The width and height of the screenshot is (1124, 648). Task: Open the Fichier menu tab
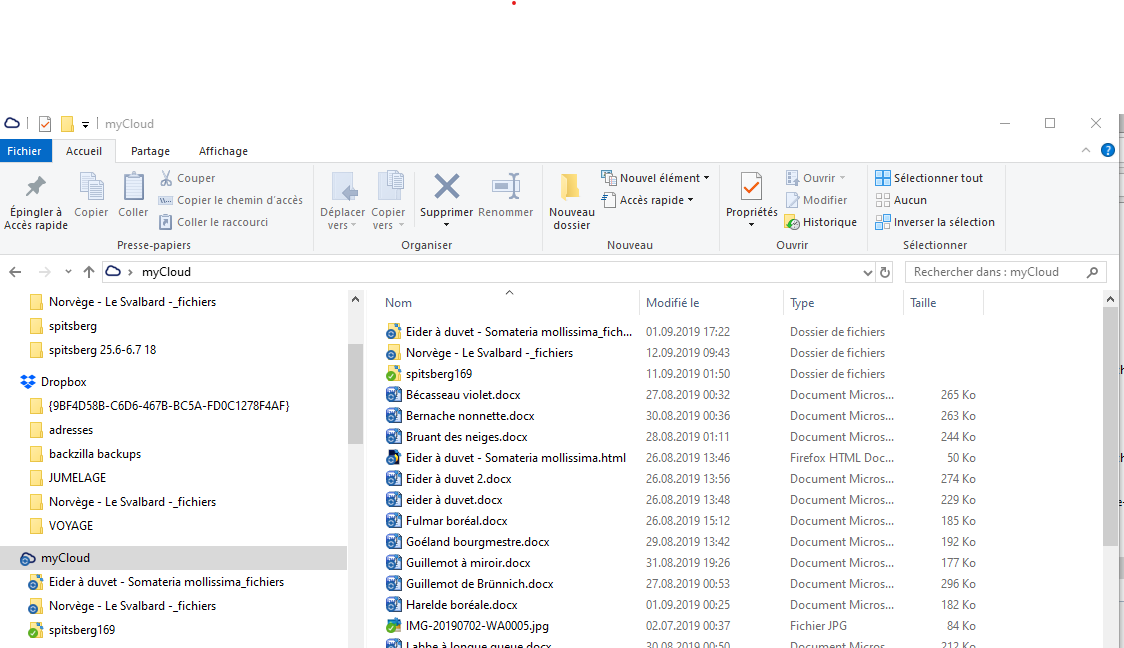coord(25,151)
